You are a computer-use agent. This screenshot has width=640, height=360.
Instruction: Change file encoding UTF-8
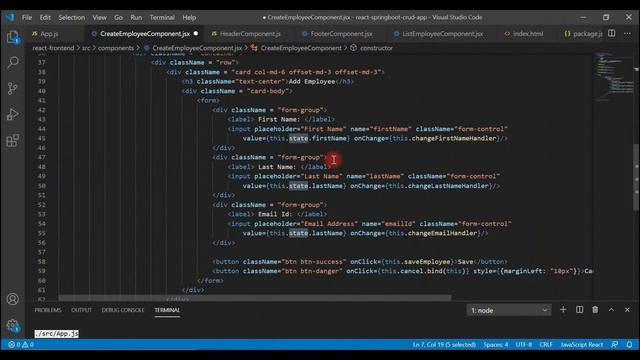pos(523,344)
